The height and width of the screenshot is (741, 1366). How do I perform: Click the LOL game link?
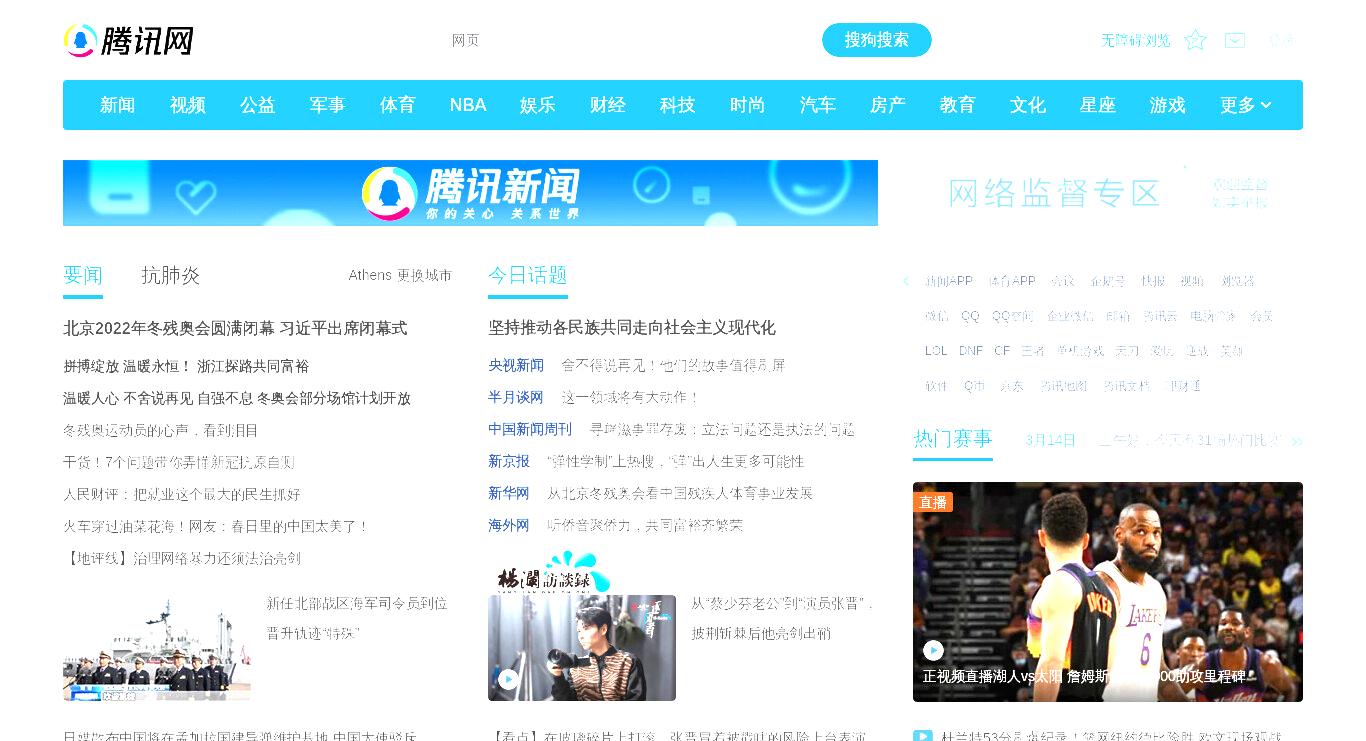(936, 352)
